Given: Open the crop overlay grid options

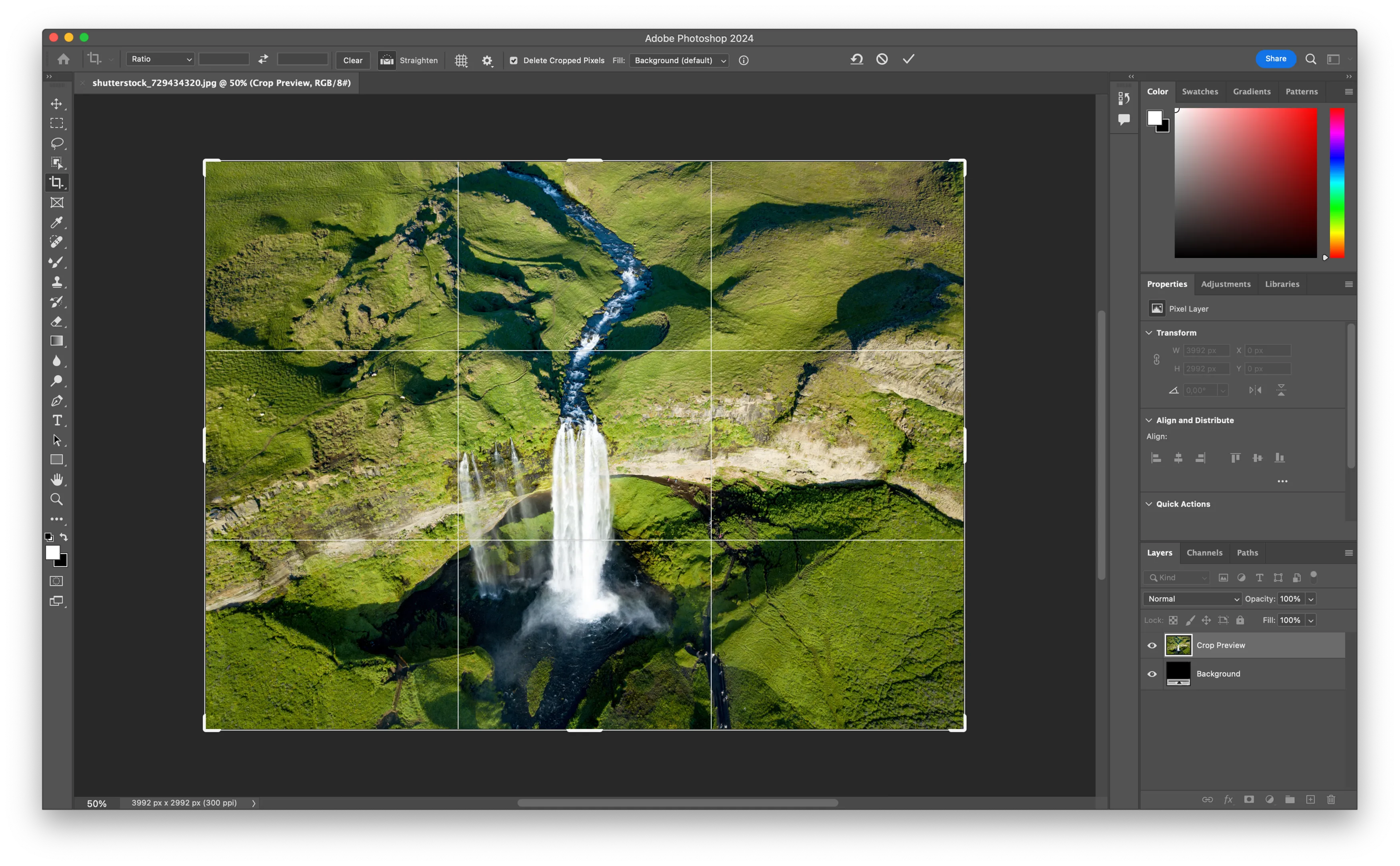Looking at the screenshot, I should click(x=462, y=60).
